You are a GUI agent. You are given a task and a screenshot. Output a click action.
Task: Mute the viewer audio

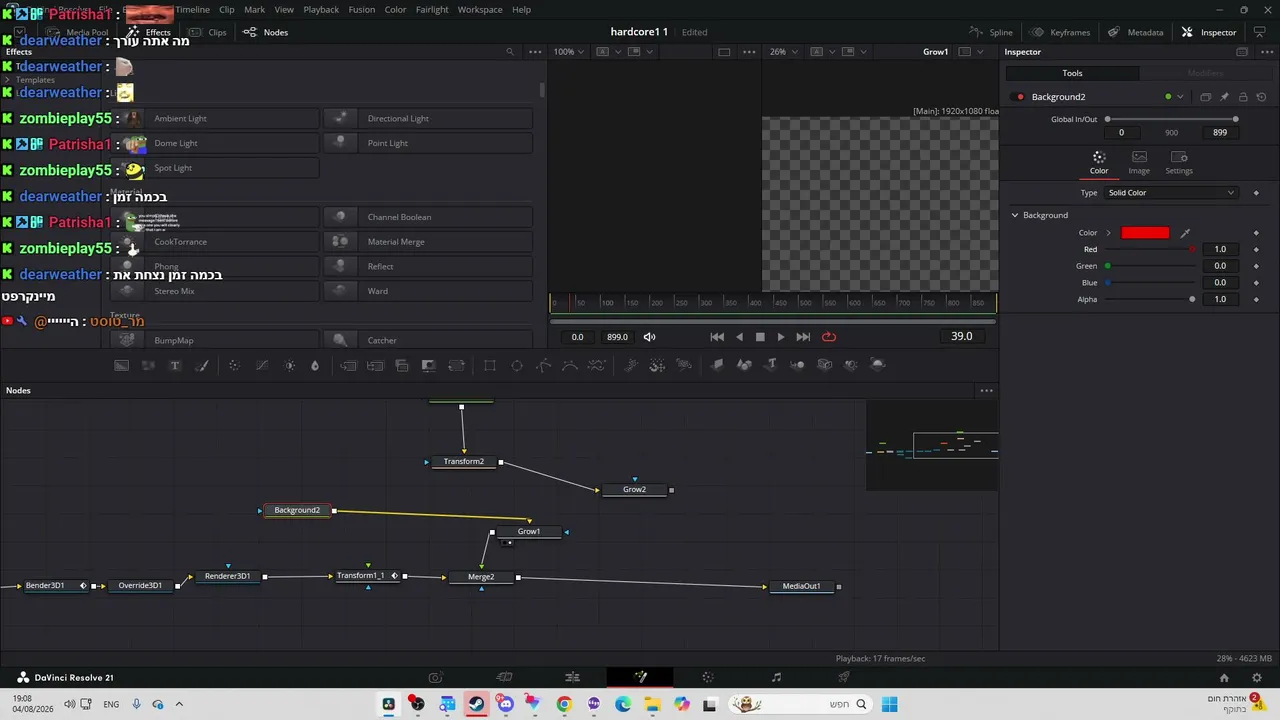649,337
